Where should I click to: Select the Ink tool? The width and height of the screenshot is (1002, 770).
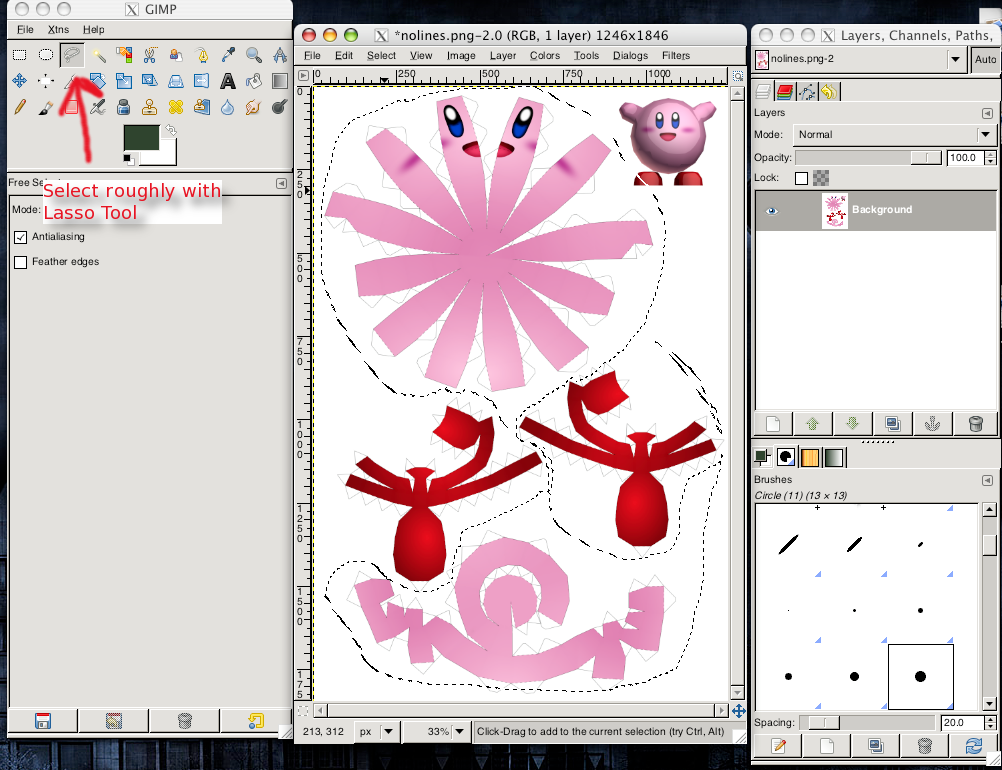tap(124, 107)
